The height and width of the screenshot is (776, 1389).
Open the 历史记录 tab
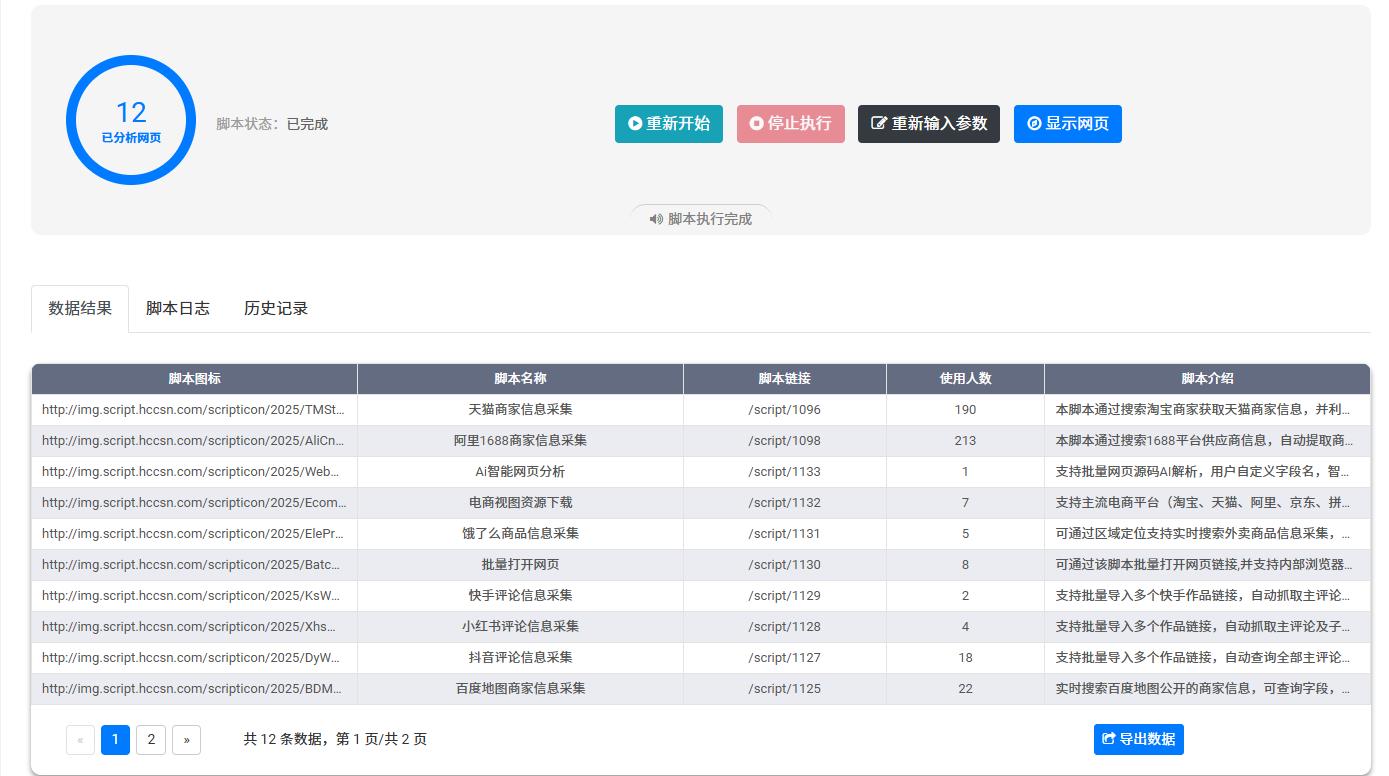click(275, 308)
